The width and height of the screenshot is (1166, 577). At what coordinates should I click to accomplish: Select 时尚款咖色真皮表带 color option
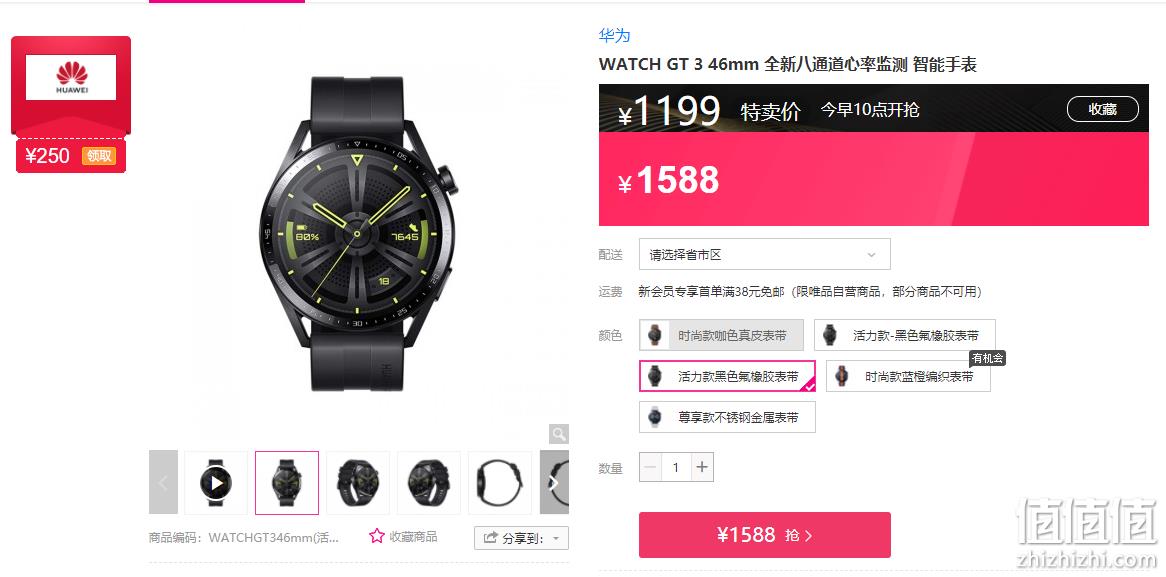click(721, 335)
